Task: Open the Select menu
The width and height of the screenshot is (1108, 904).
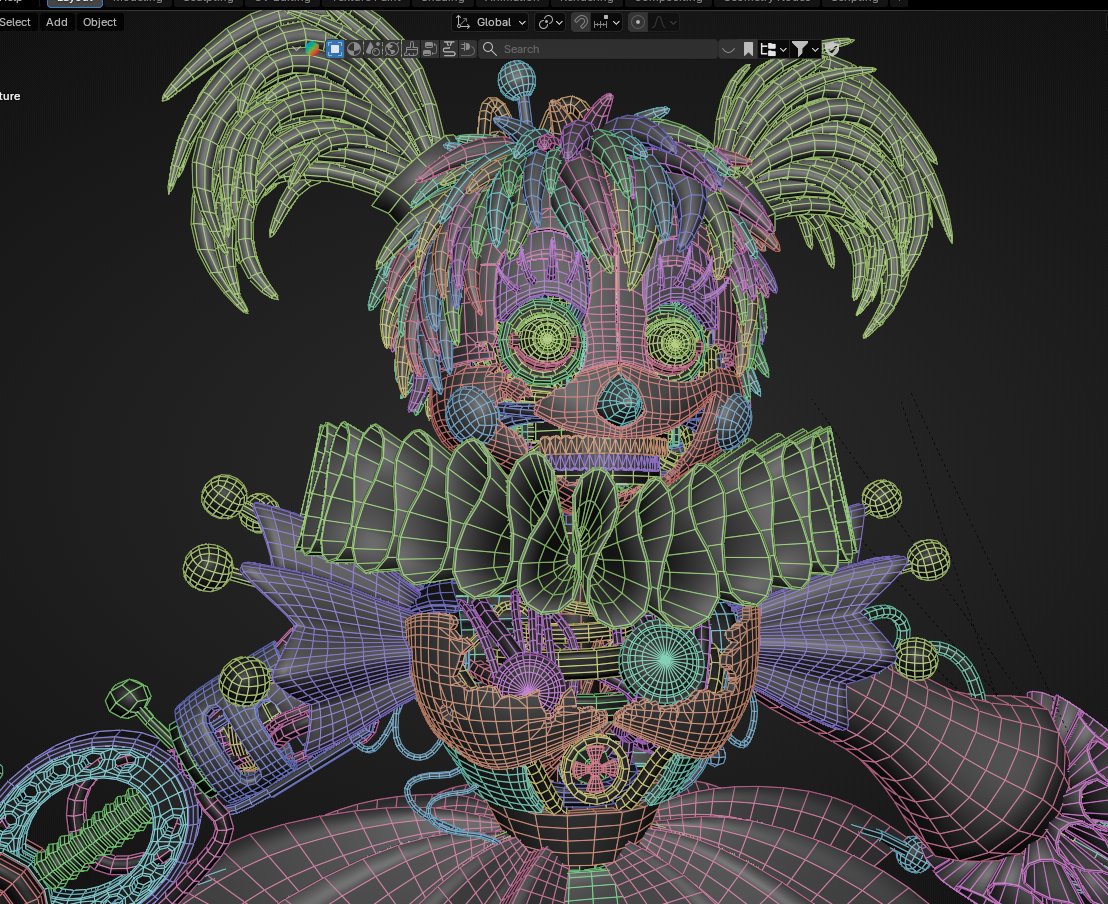Action: tap(15, 22)
